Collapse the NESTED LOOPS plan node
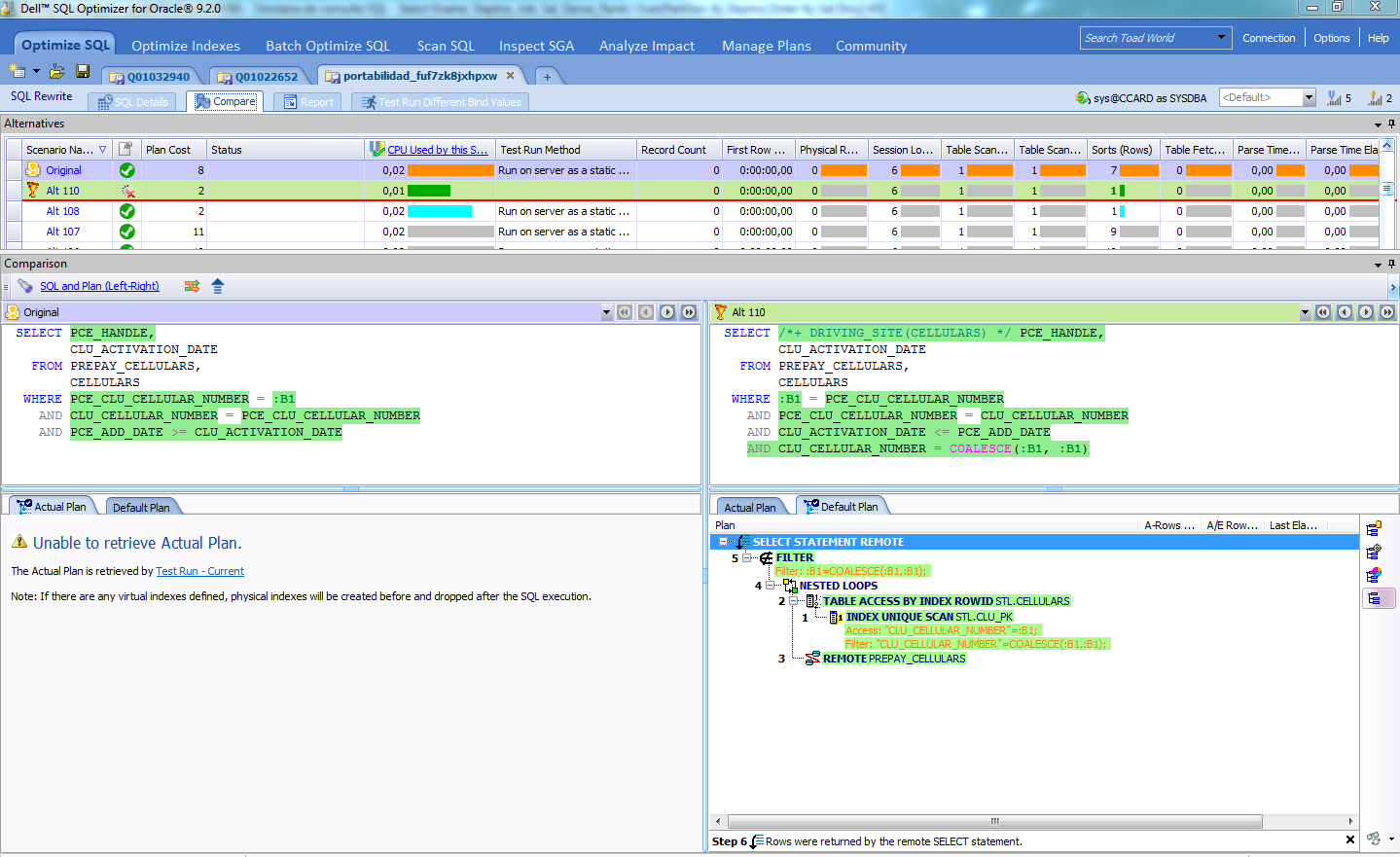The width and height of the screenshot is (1400, 857). tap(771, 586)
